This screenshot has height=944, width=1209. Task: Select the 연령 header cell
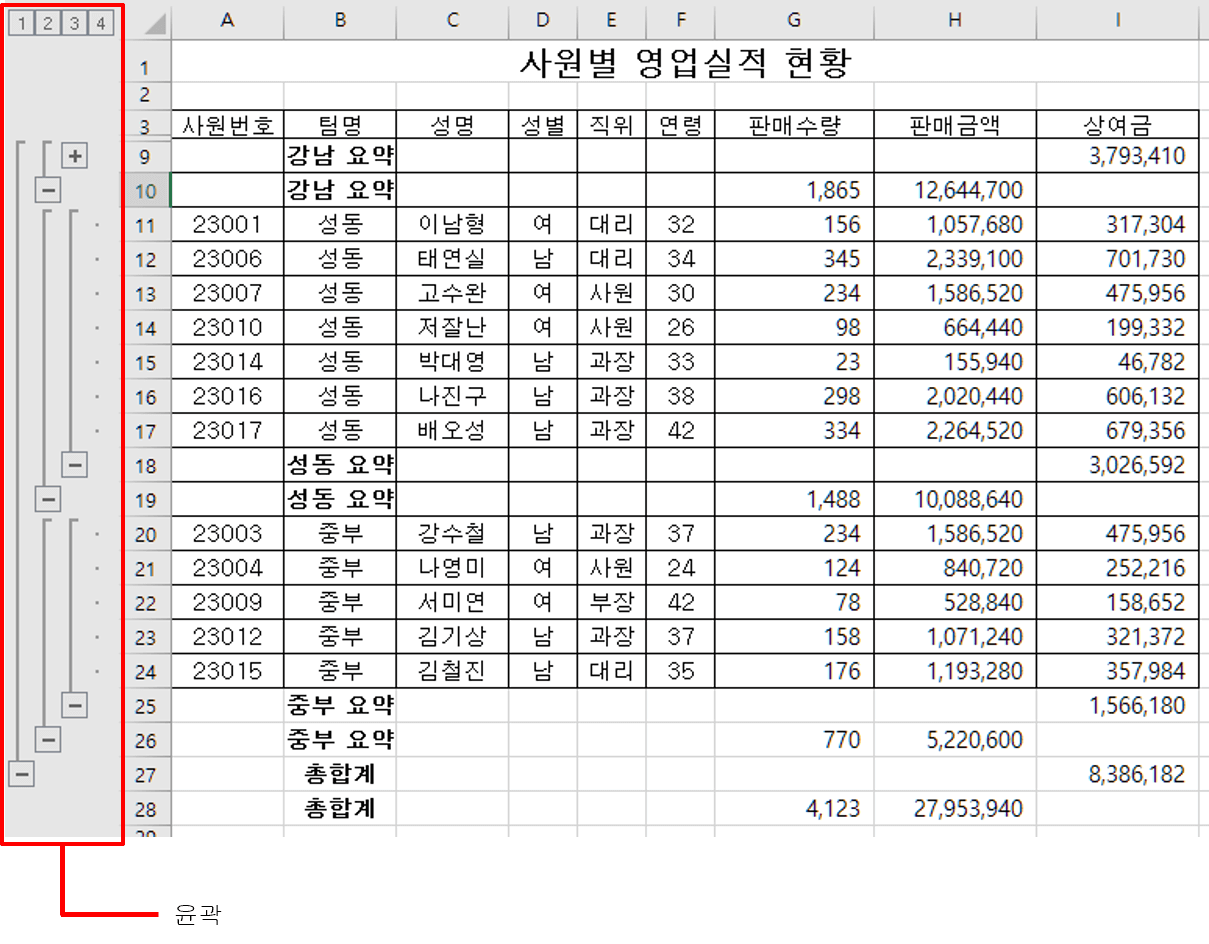[680, 125]
